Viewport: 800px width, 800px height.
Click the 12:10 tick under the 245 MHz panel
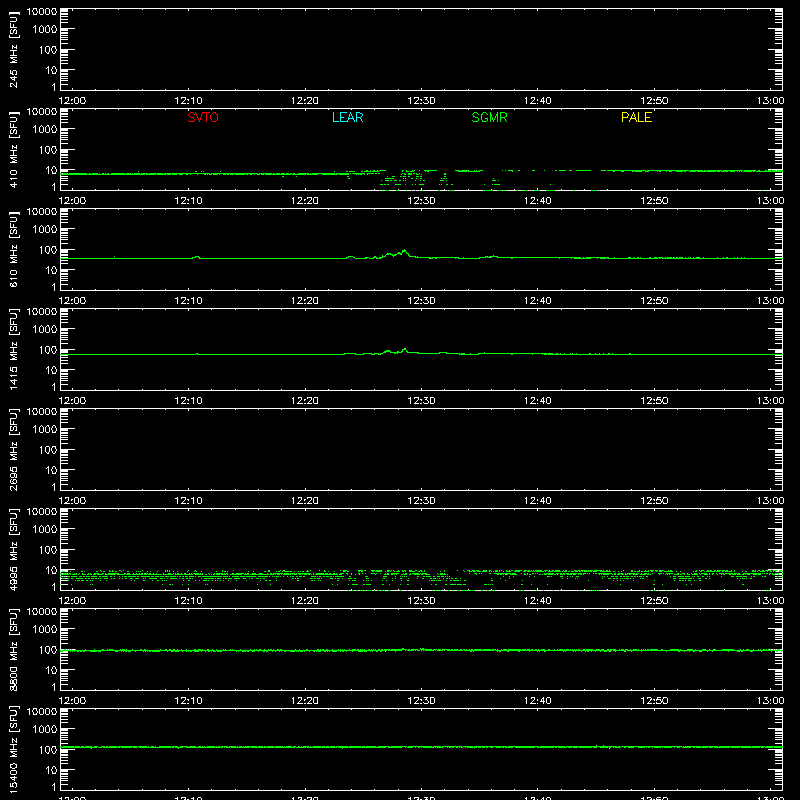coord(188,101)
